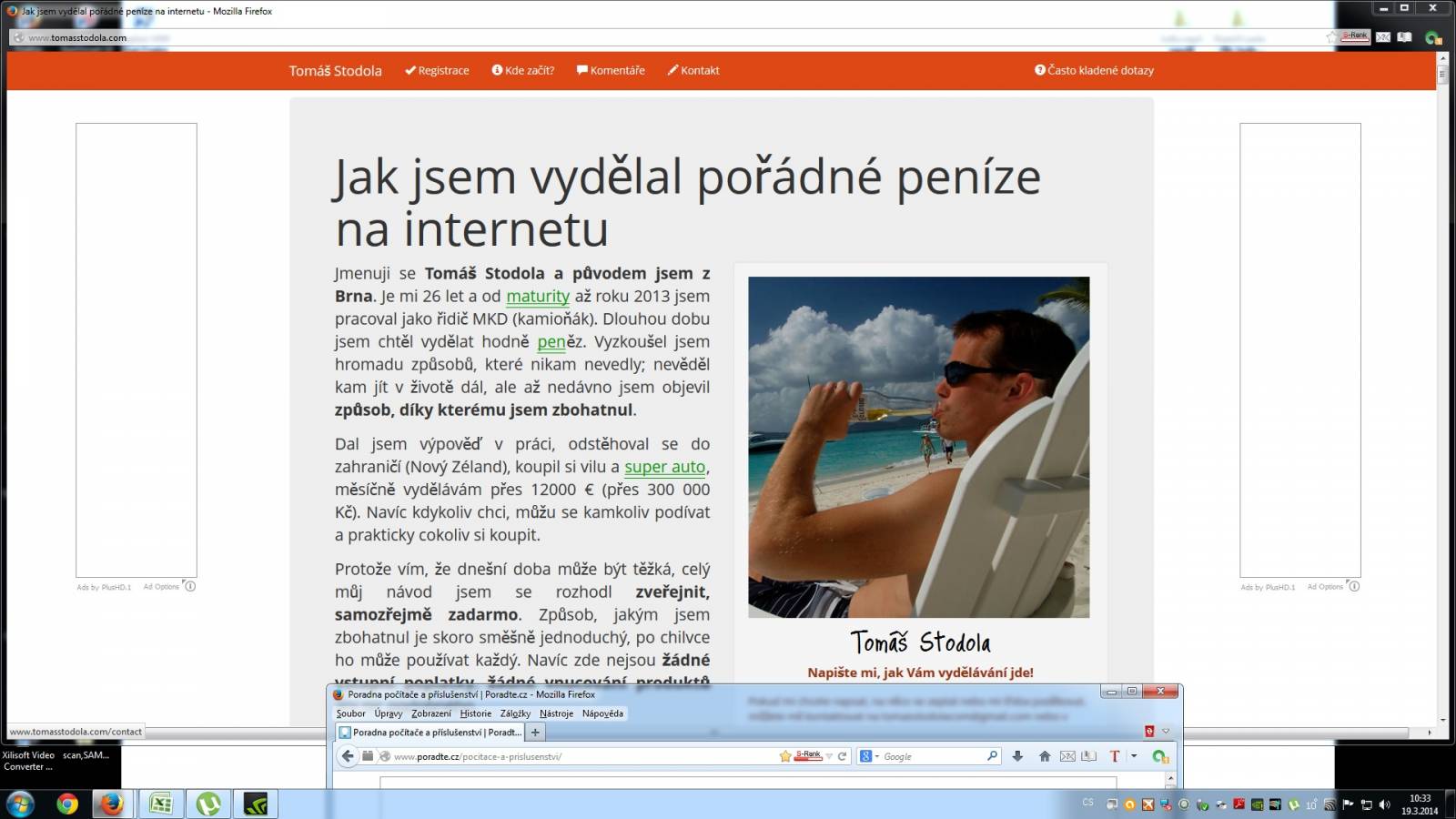Click the Home icon in Poradte window

[x=1045, y=756]
